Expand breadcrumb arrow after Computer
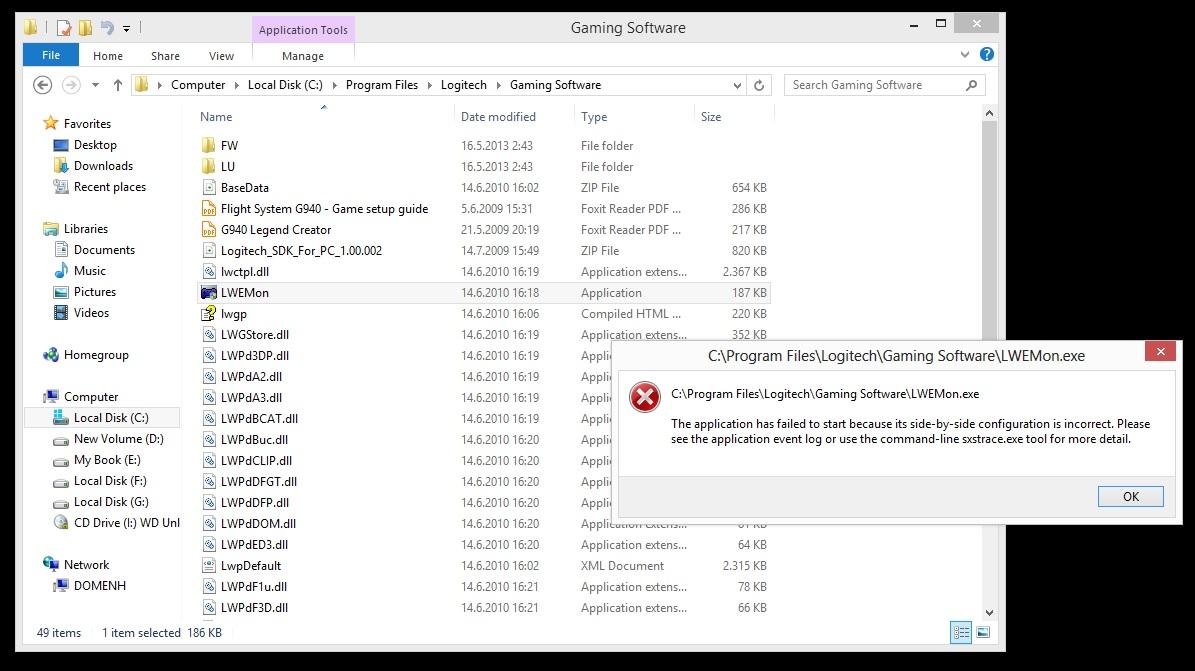Viewport: 1195px width, 671px height. click(236, 85)
